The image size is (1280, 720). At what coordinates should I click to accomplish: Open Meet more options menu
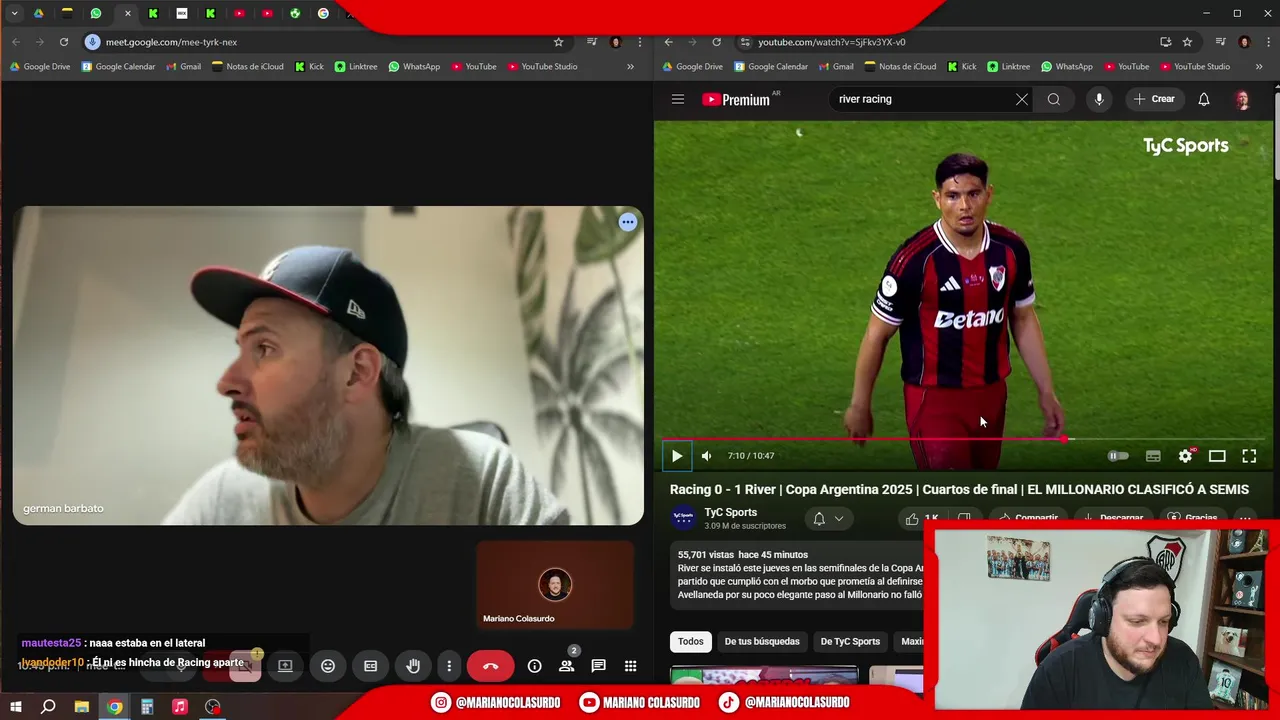(x=449, y=666)
